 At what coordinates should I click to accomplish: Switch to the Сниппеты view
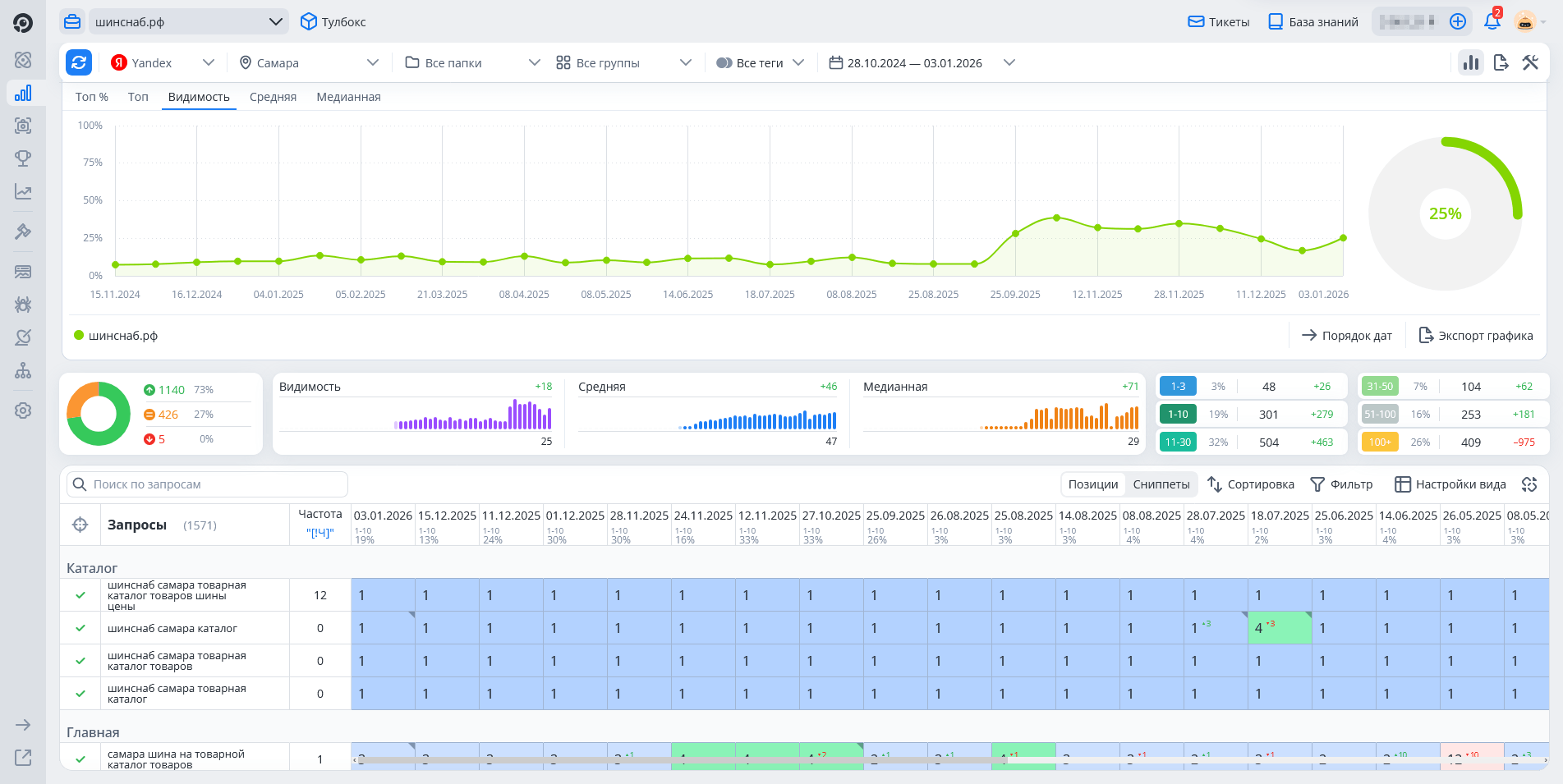click(1161, 484)
